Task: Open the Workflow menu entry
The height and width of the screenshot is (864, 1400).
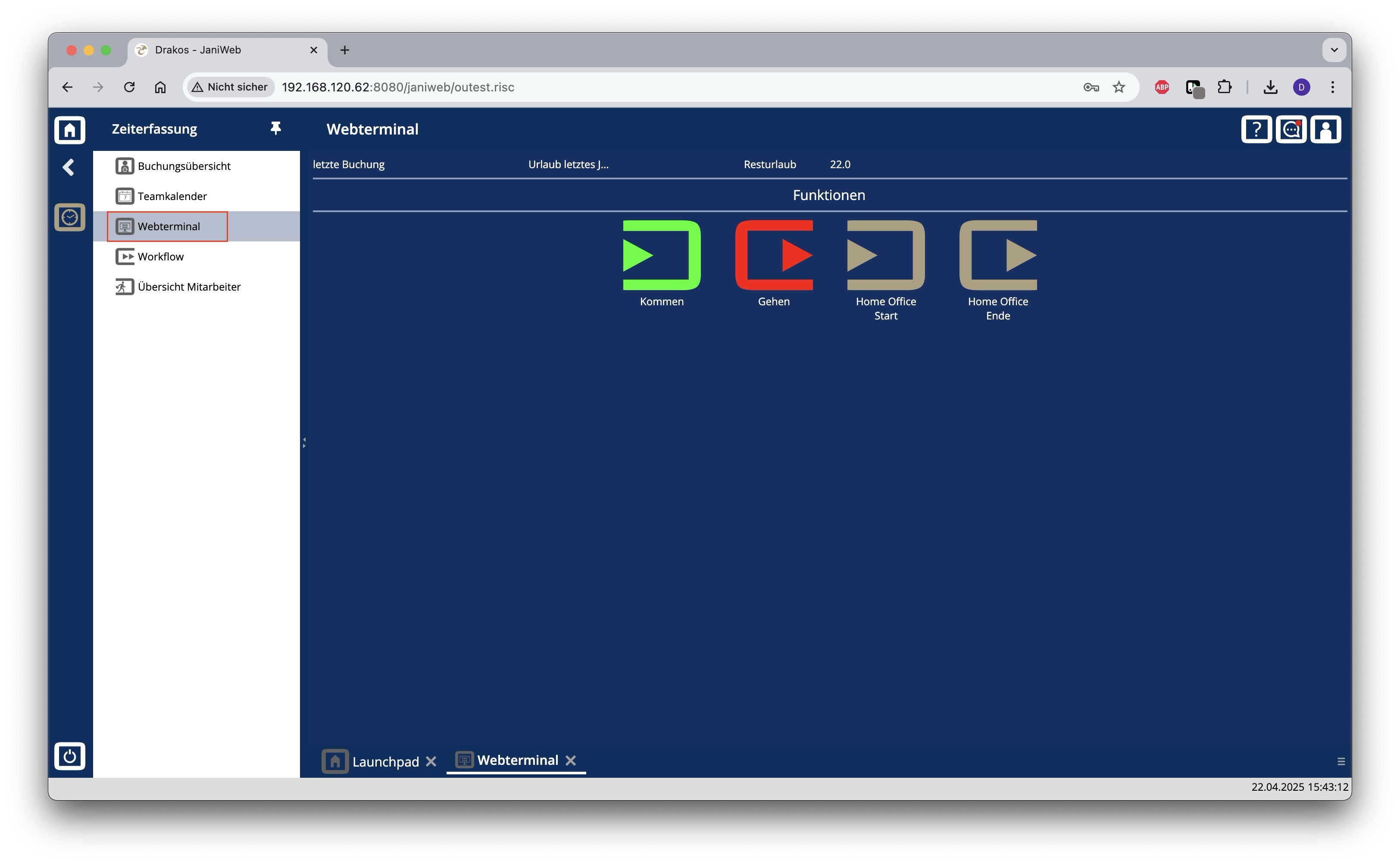Action: [197, 257]
